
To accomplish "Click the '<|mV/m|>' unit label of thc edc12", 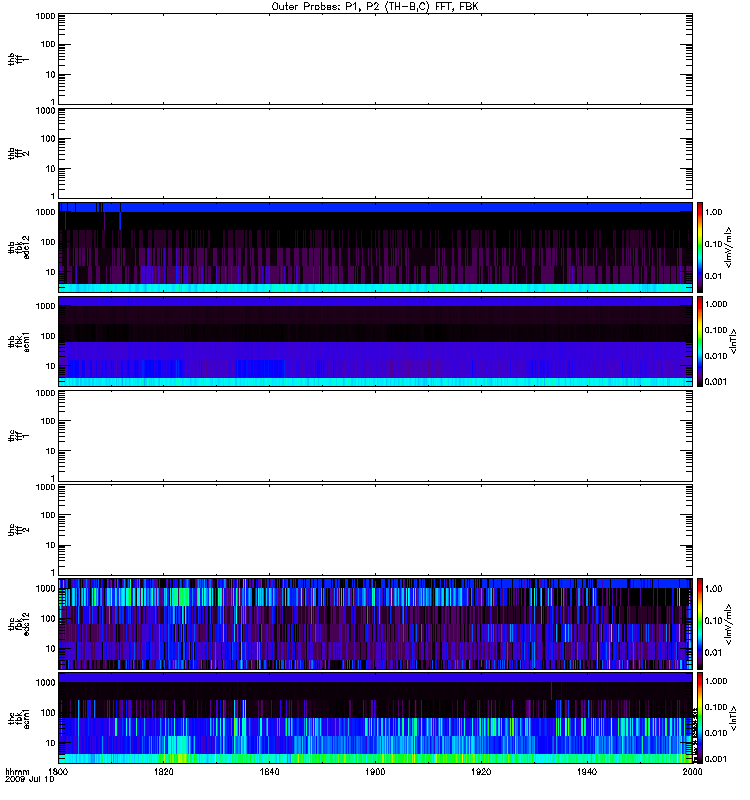I will pyautogui.click(x=729, y=624).
